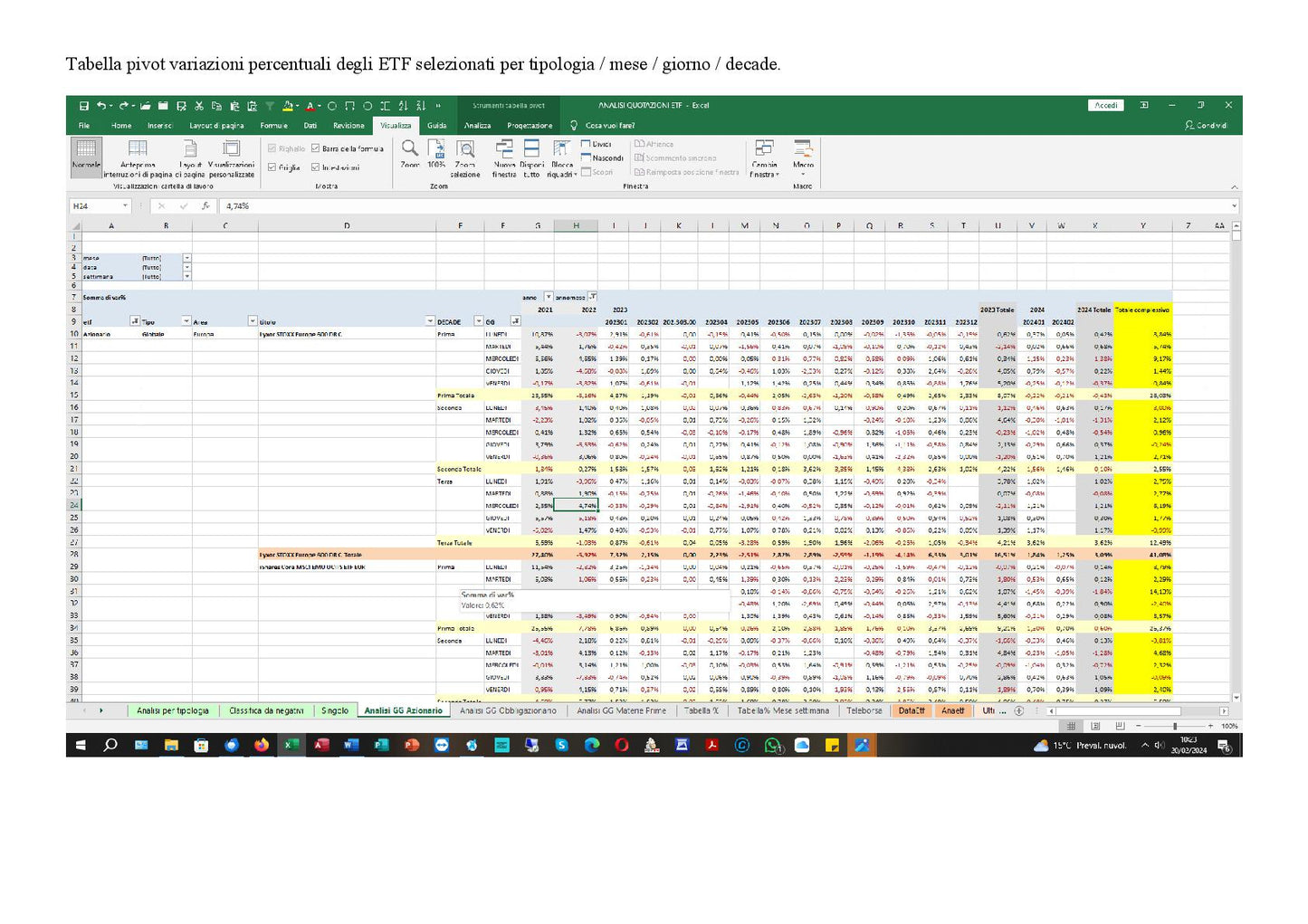Toggle the Intestazioni checkbox

pos(315,167)
